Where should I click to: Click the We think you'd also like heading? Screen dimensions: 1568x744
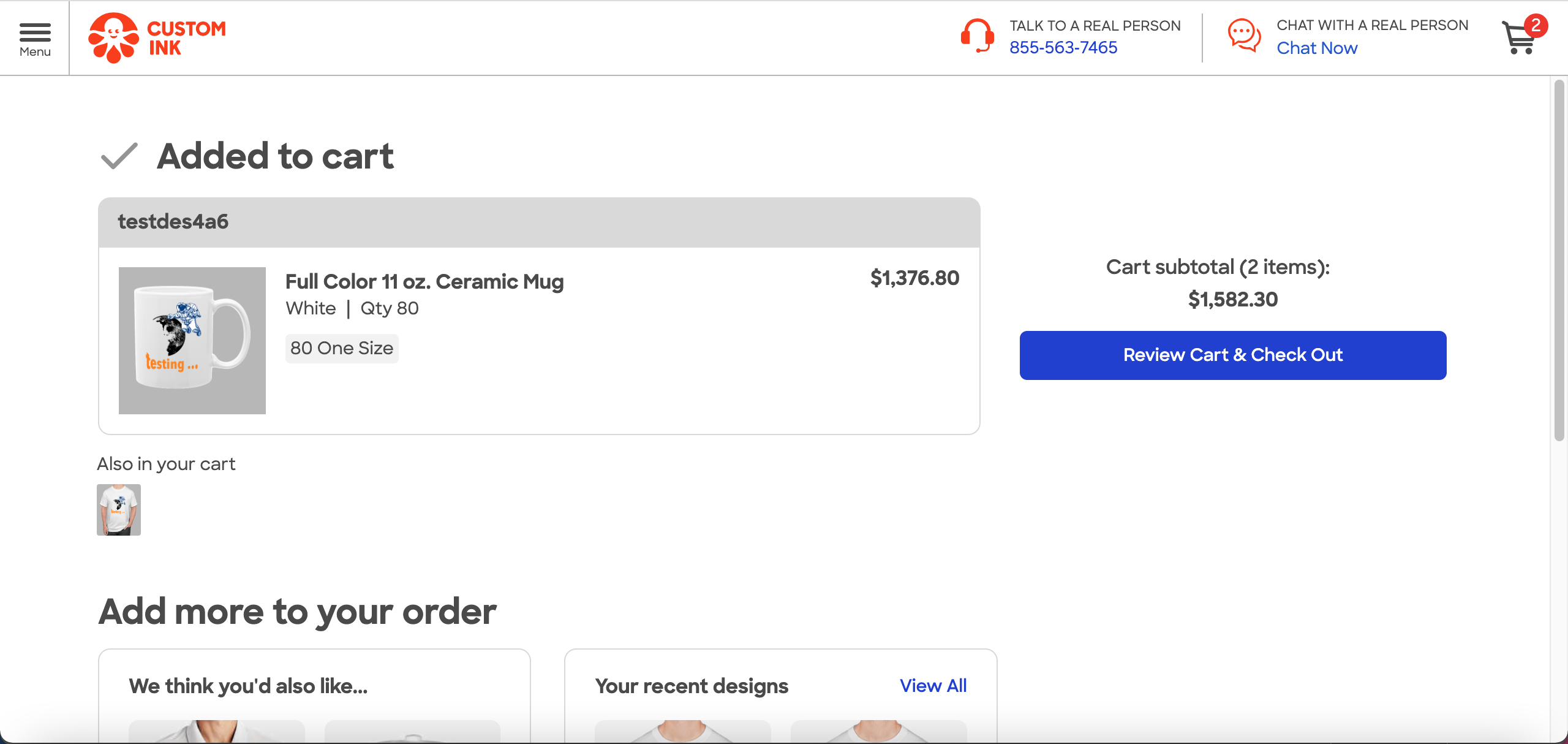pos(248,686)
